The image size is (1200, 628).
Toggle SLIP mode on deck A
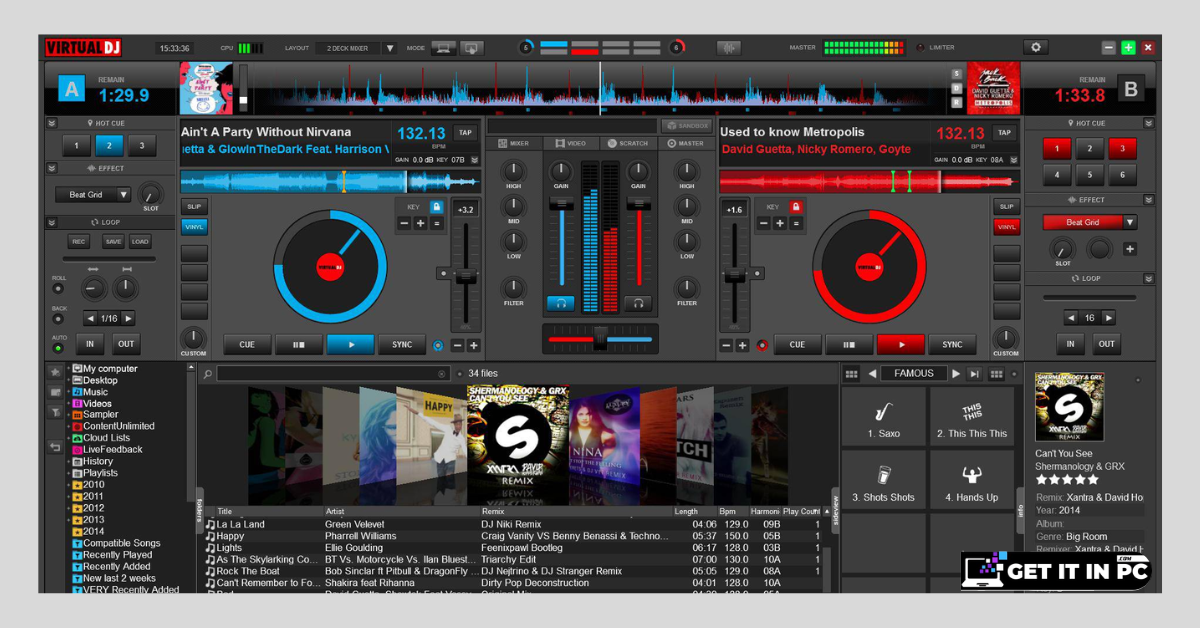pyautogui.click(x=194, y=206)
